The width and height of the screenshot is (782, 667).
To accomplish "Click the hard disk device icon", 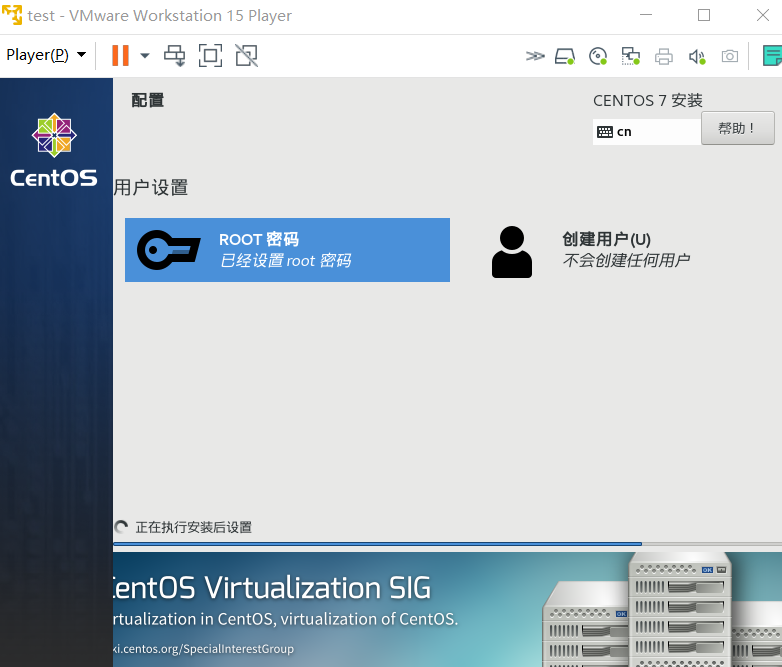I will click(565, 56).
